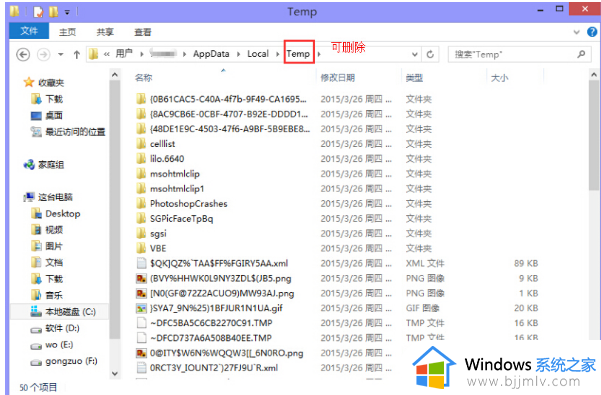This screenshot has width=601, height=395.
Task: Open 最近访问的位置 in sidebar
Action: tap(75, 132)
